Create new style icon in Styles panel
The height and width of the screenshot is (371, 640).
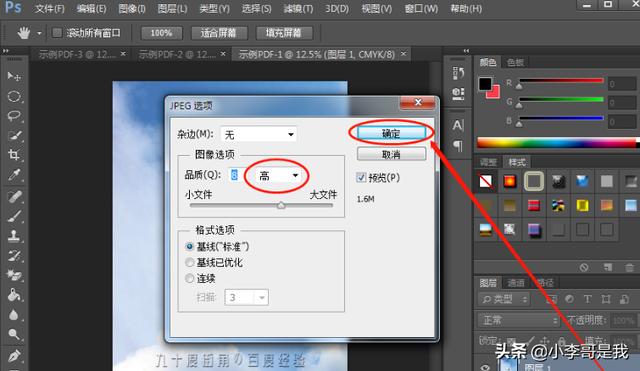click(607, 267)
